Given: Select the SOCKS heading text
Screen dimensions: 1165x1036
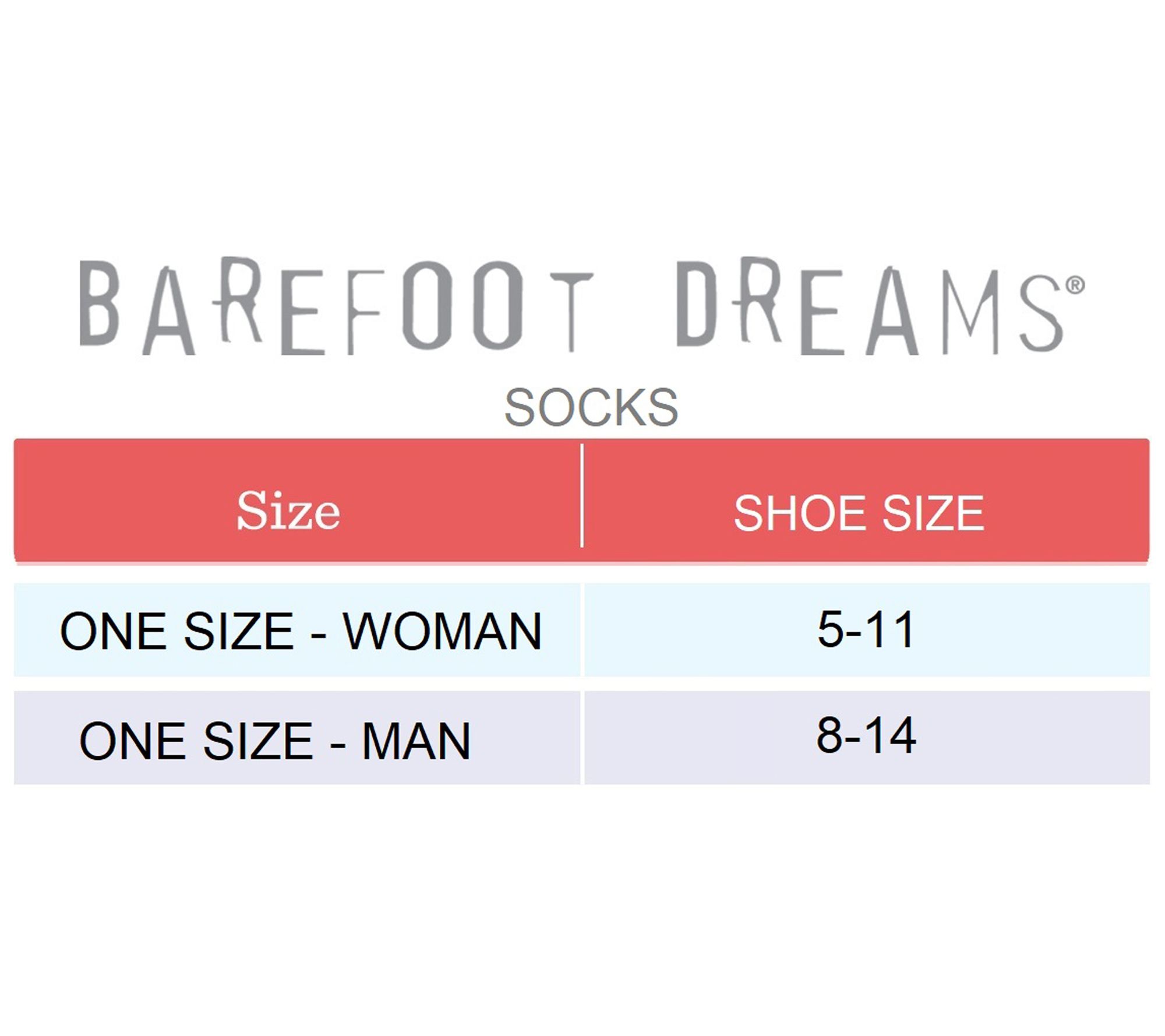Looking at the screenshot, I should pyautogui.click(x=591, y=407).
